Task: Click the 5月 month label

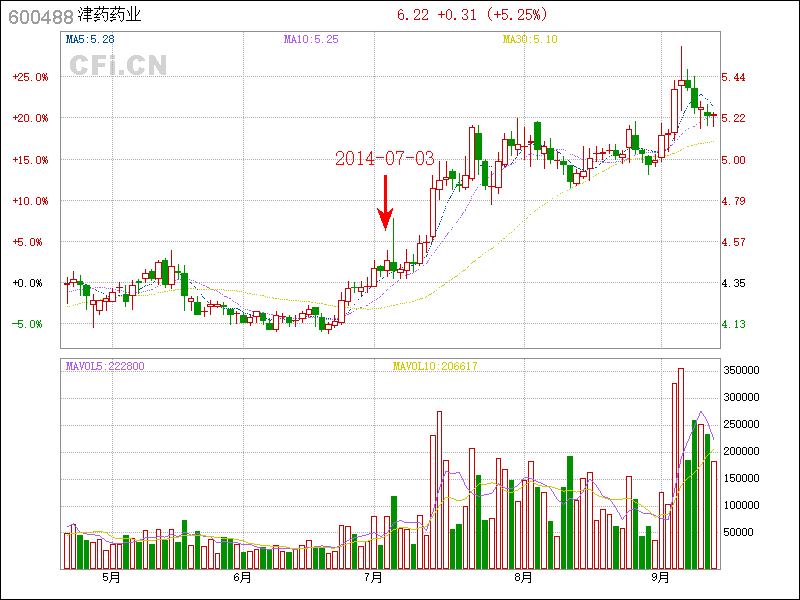Action: [x=112, y=578]
